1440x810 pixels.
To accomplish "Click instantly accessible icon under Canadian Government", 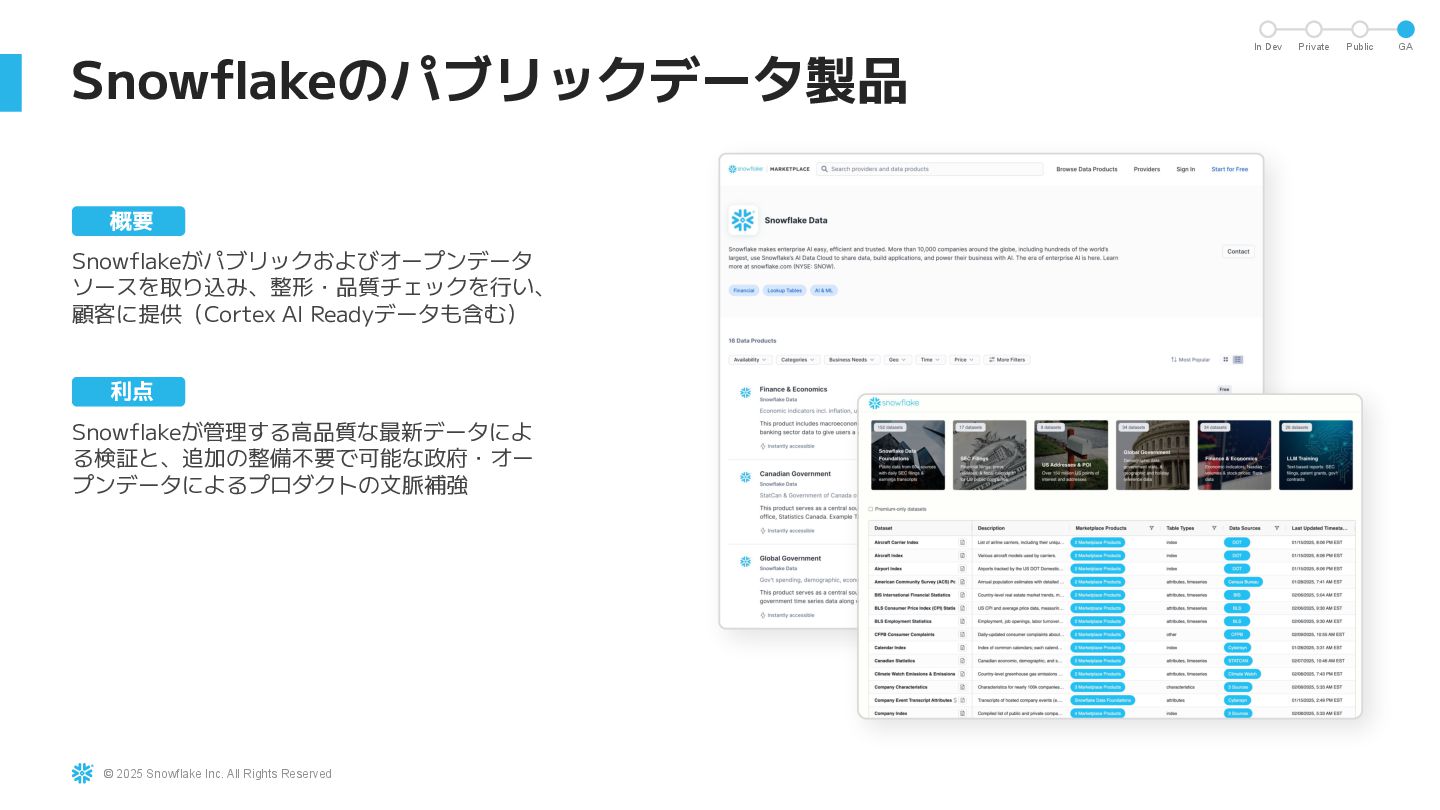I will click(763, 530).
